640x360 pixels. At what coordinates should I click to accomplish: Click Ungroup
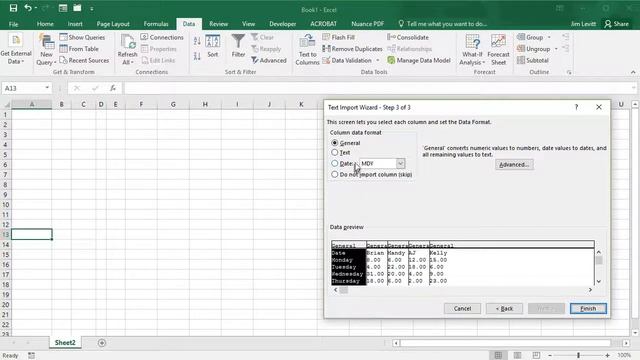tap(533, 49)
